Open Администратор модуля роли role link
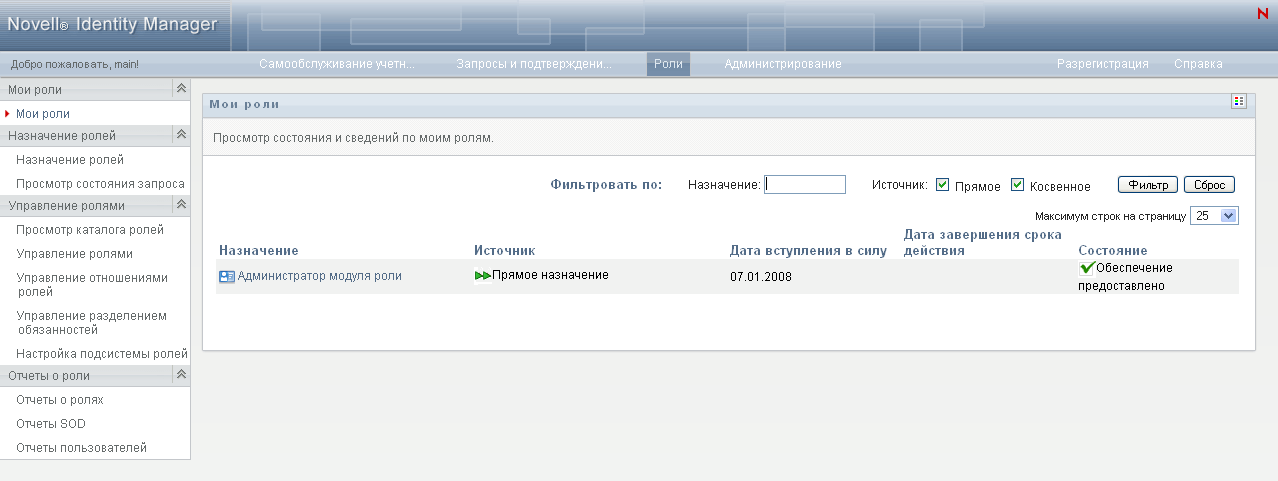Screen dimensions: 1278x481 (319, 276)
